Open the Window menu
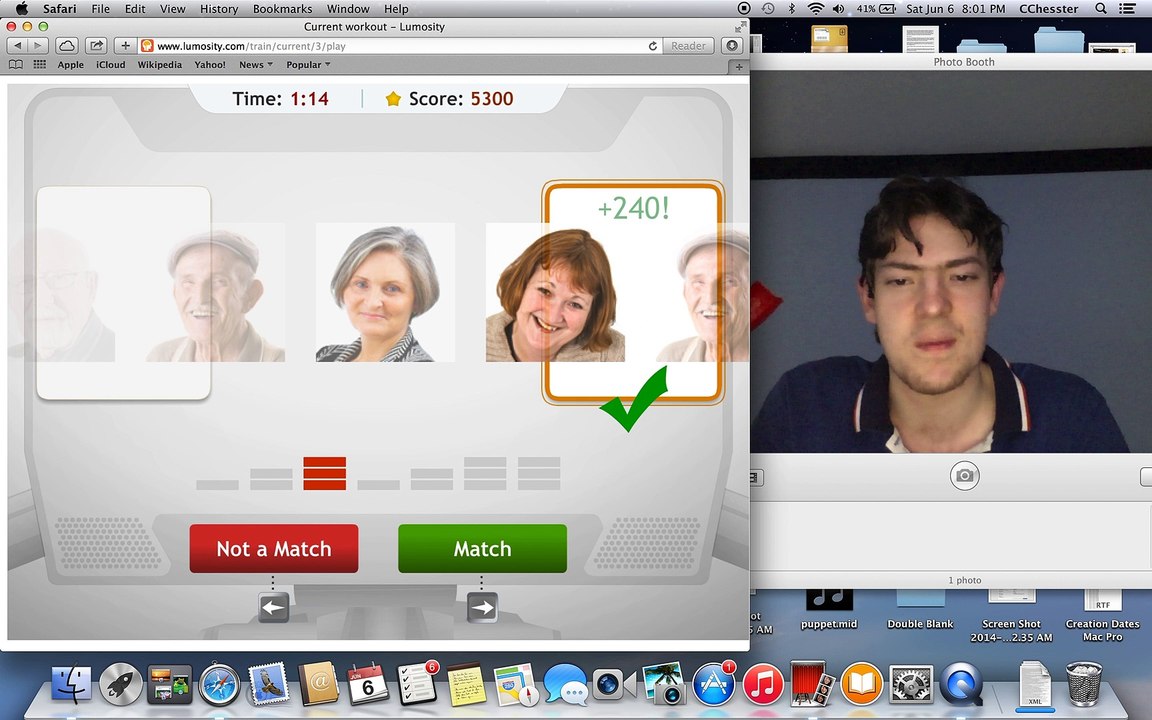The image size is (1152, 720). pyautogui.click(x=348, y=9)
